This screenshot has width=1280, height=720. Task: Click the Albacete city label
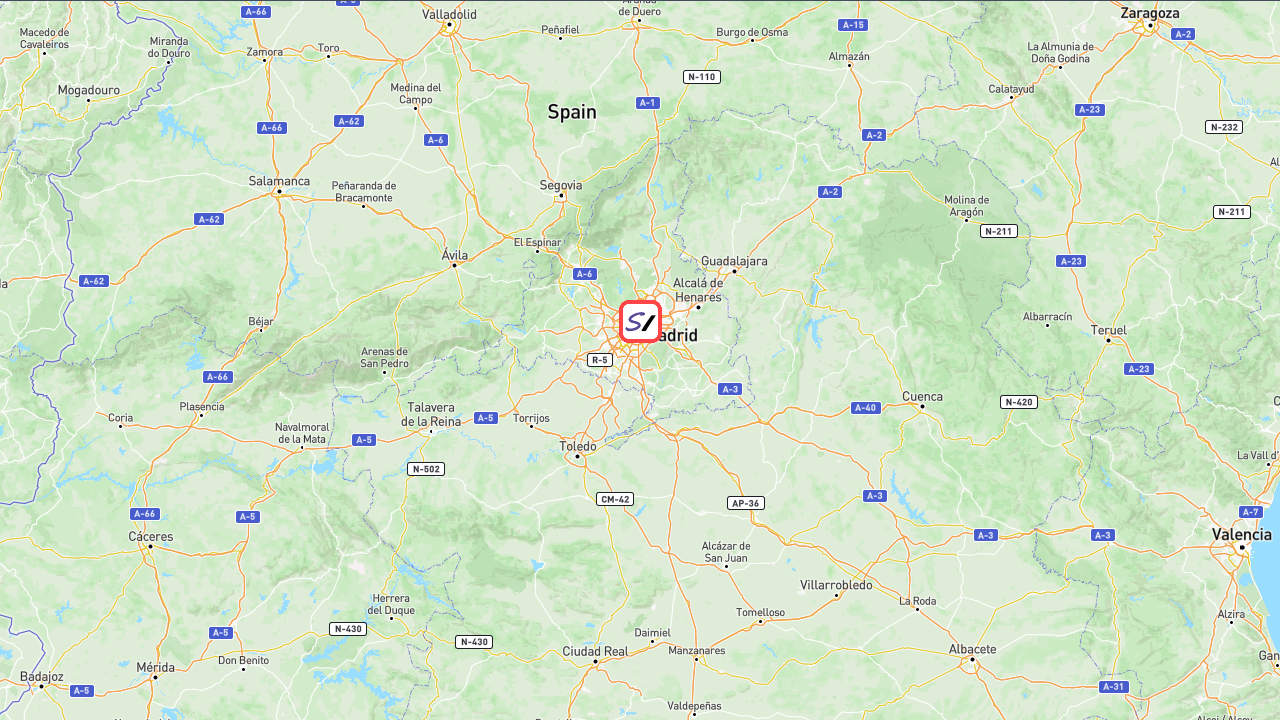973,649
